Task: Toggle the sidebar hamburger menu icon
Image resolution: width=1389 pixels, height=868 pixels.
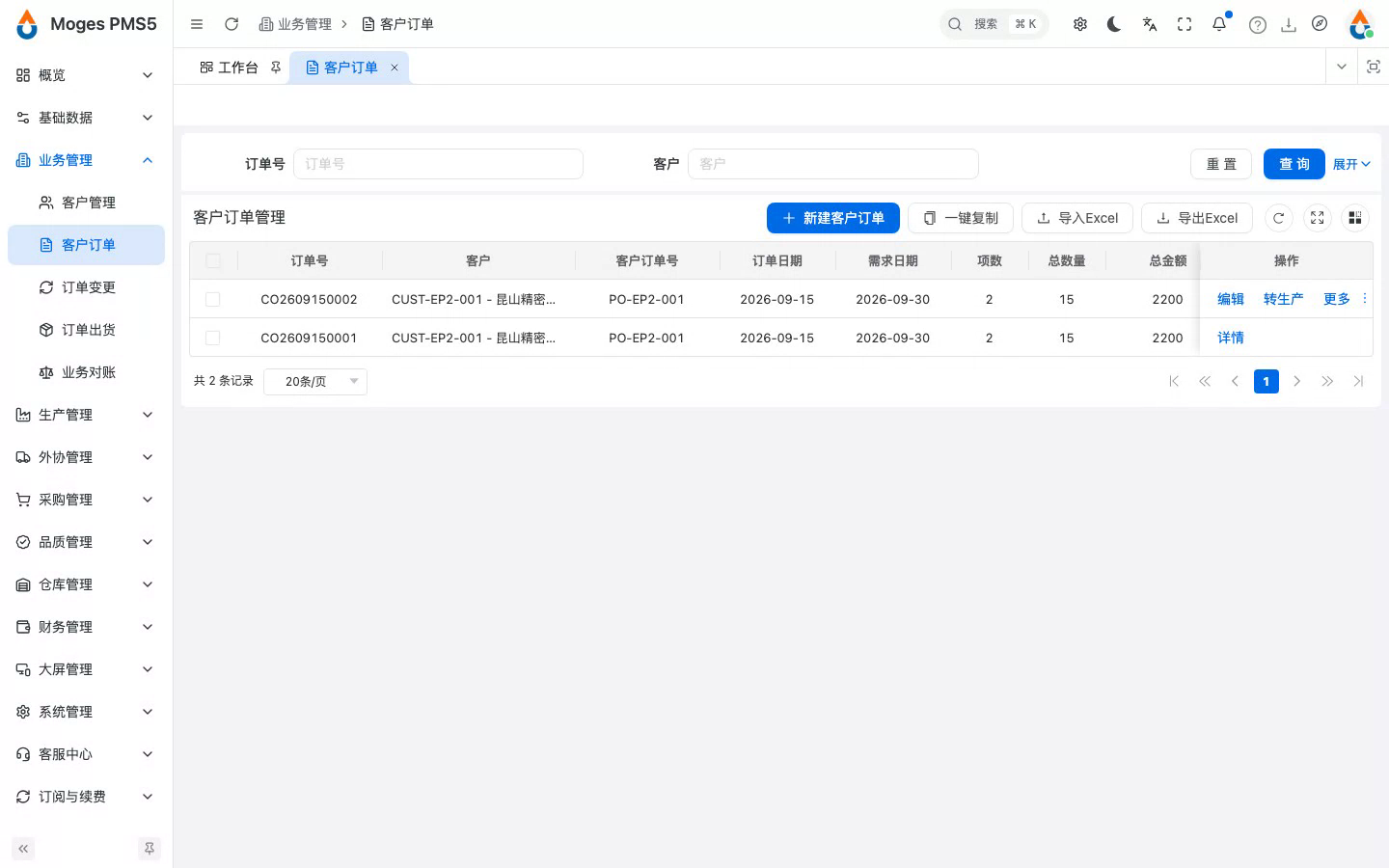Action: [197, 24]
